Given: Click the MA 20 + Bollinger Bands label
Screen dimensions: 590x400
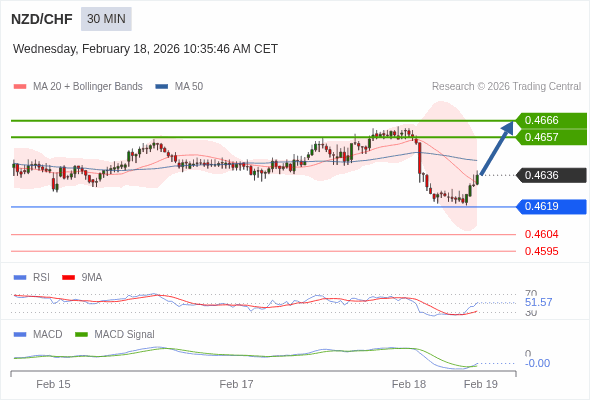Looking at the screenshot, I should pos(88,87).
